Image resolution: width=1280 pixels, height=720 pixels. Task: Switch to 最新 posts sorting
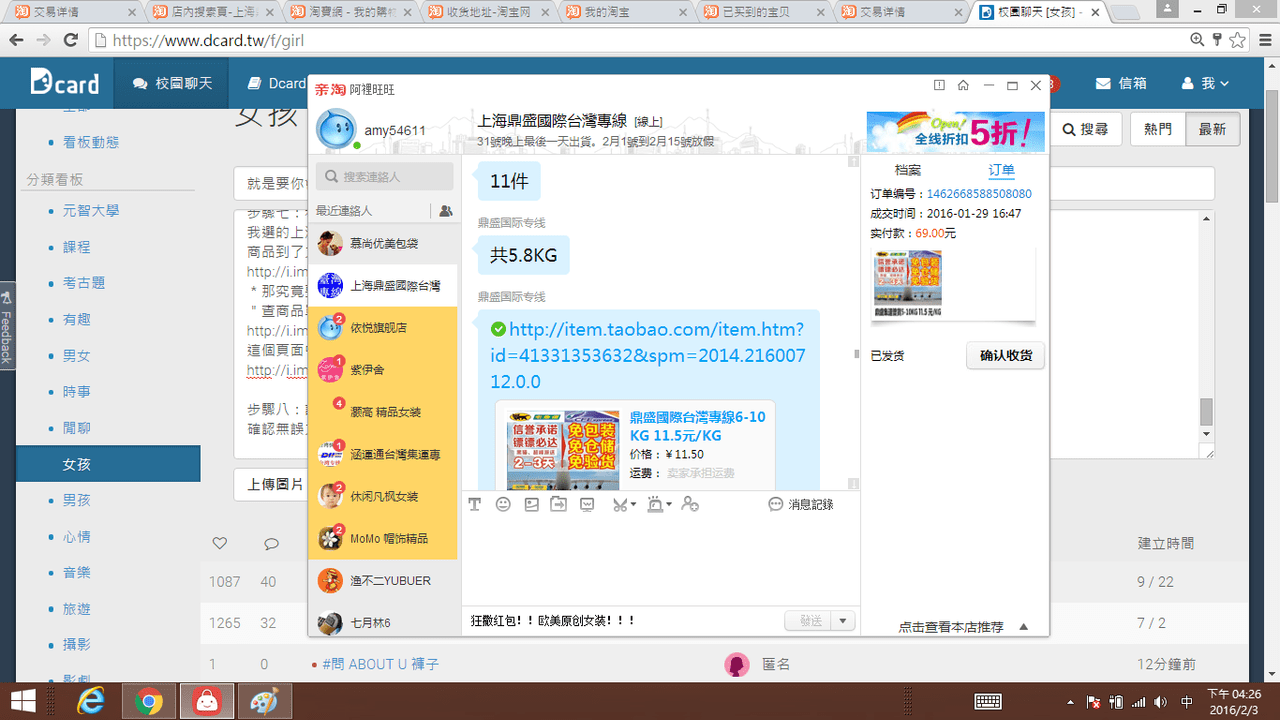[x=1212, y=129]
